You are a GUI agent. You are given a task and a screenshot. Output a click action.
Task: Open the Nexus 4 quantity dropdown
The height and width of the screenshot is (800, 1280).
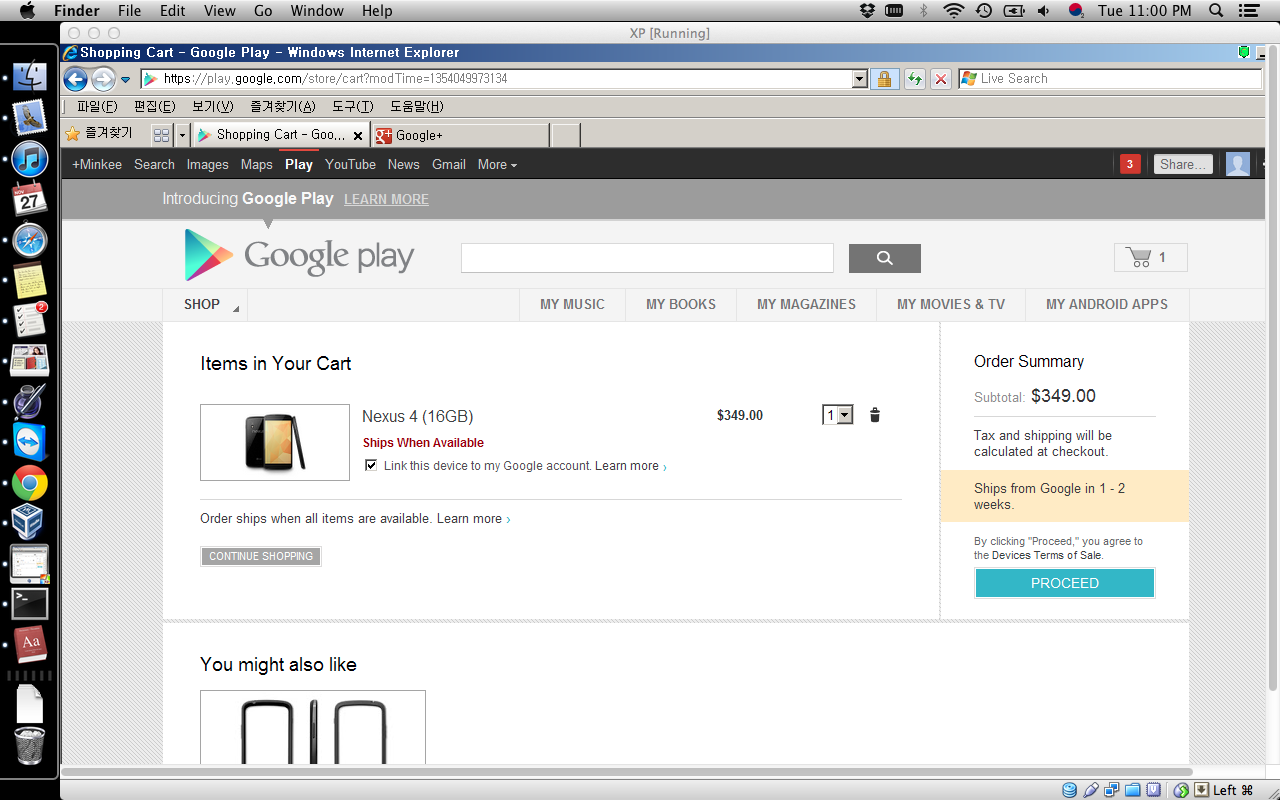pos(837,415)
